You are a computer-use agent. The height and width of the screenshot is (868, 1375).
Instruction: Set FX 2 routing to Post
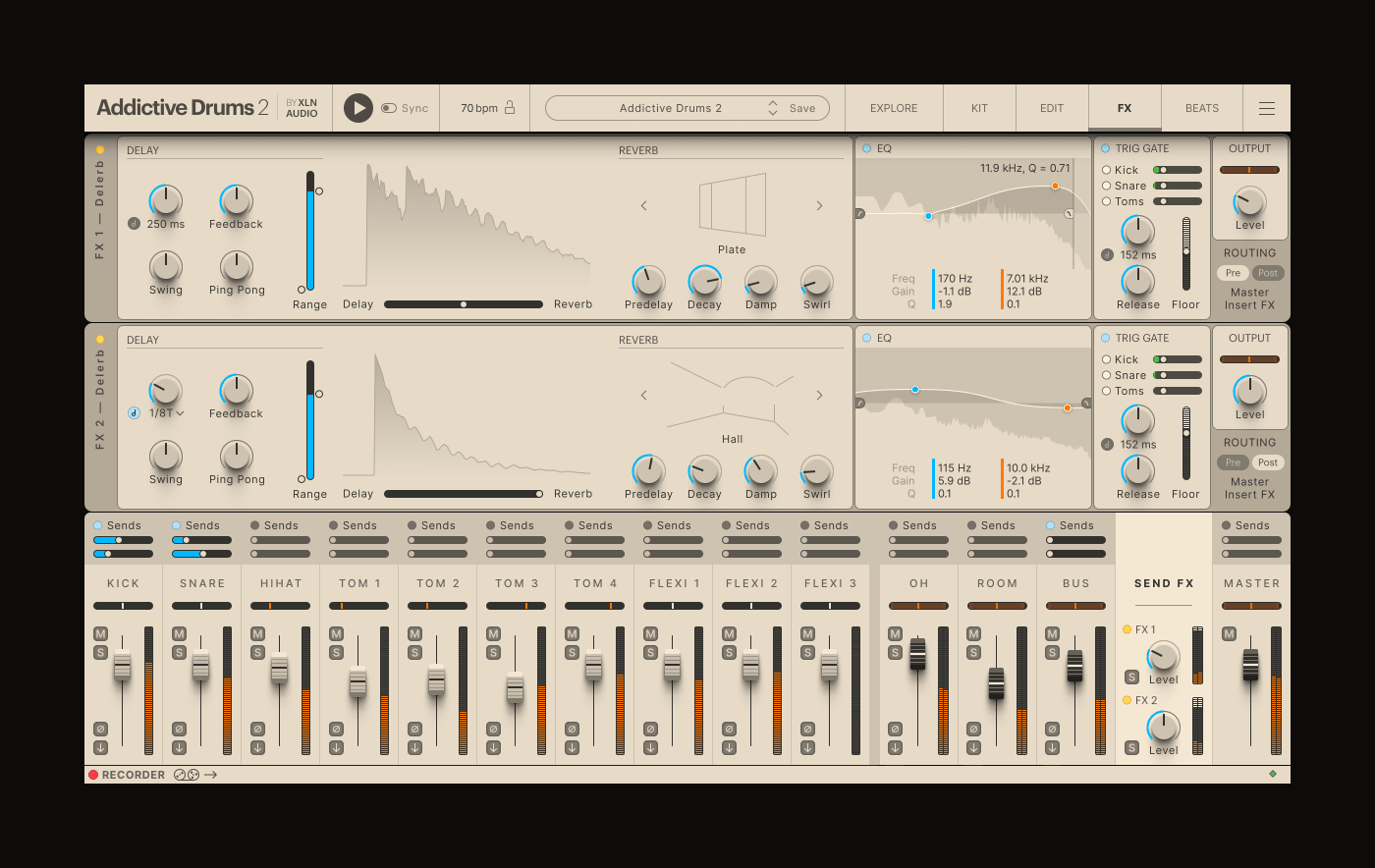(x=1268, y=462)
